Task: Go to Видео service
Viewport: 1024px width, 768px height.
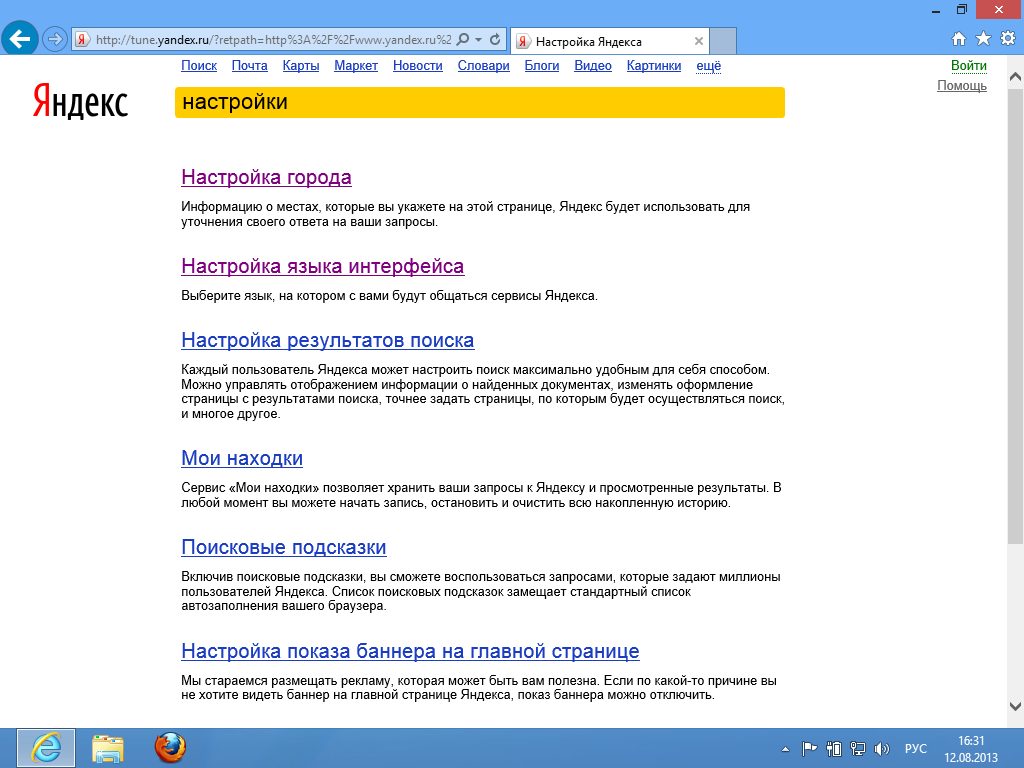Action: (593, 65)
